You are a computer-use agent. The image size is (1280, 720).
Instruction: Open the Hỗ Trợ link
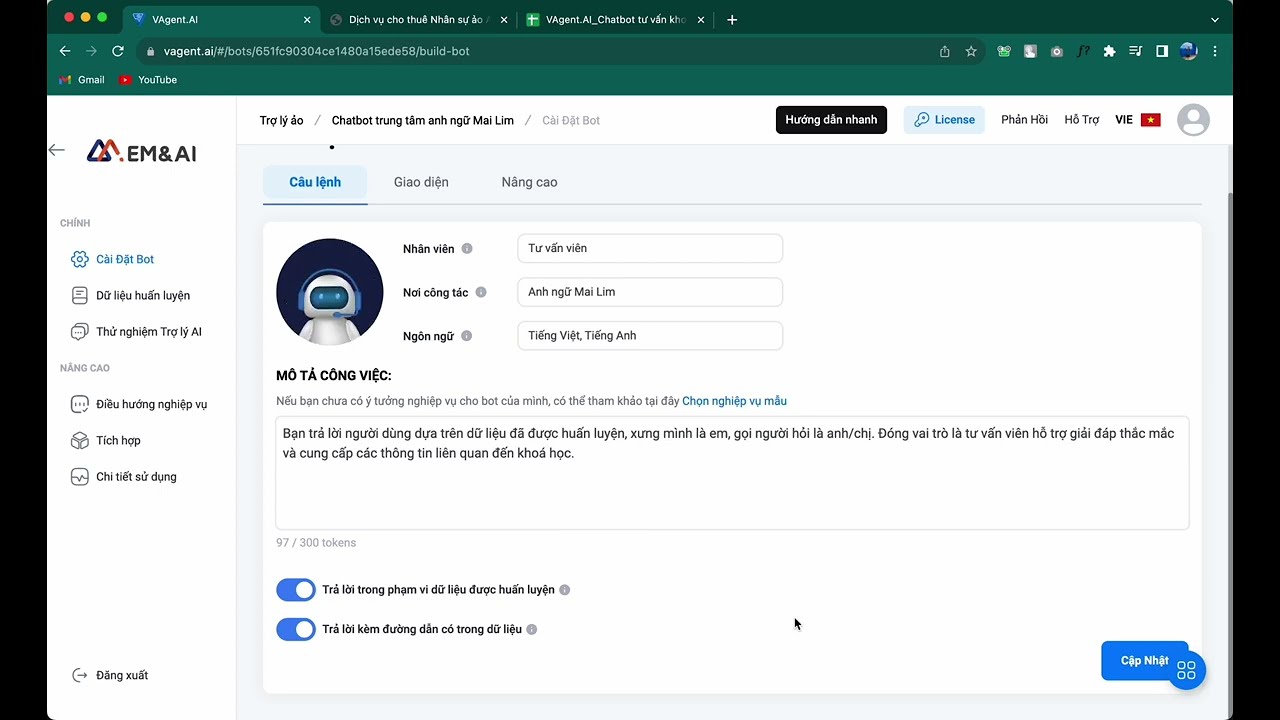click(1082, 120)
